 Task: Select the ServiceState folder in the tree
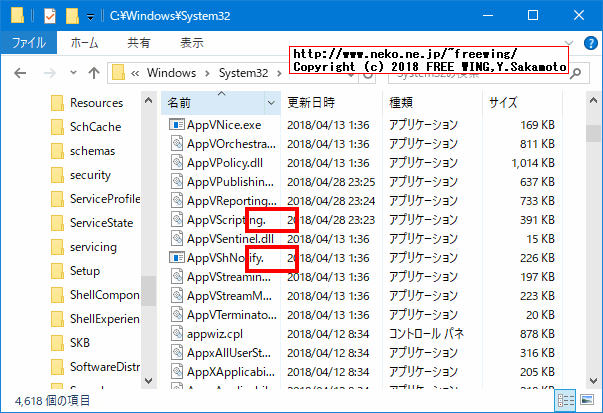[92, 223]
